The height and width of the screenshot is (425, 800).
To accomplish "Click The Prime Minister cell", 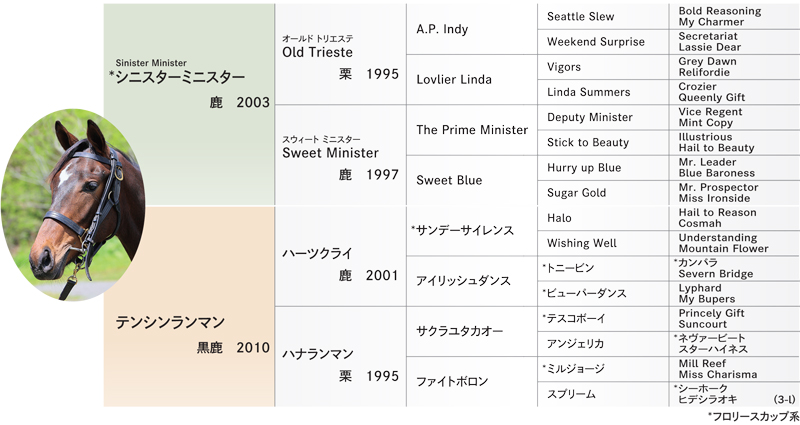I will (471, 130).
